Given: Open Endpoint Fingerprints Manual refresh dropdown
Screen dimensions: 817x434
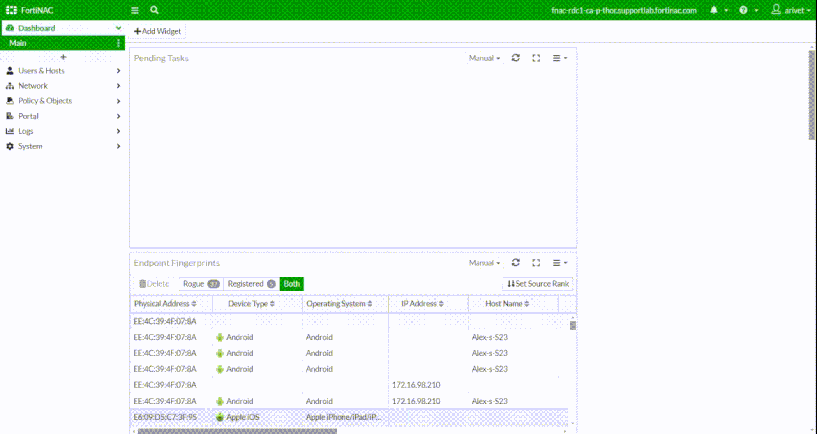Looking at the screenshot, I should pyautogui.click(x=485, y=263).
